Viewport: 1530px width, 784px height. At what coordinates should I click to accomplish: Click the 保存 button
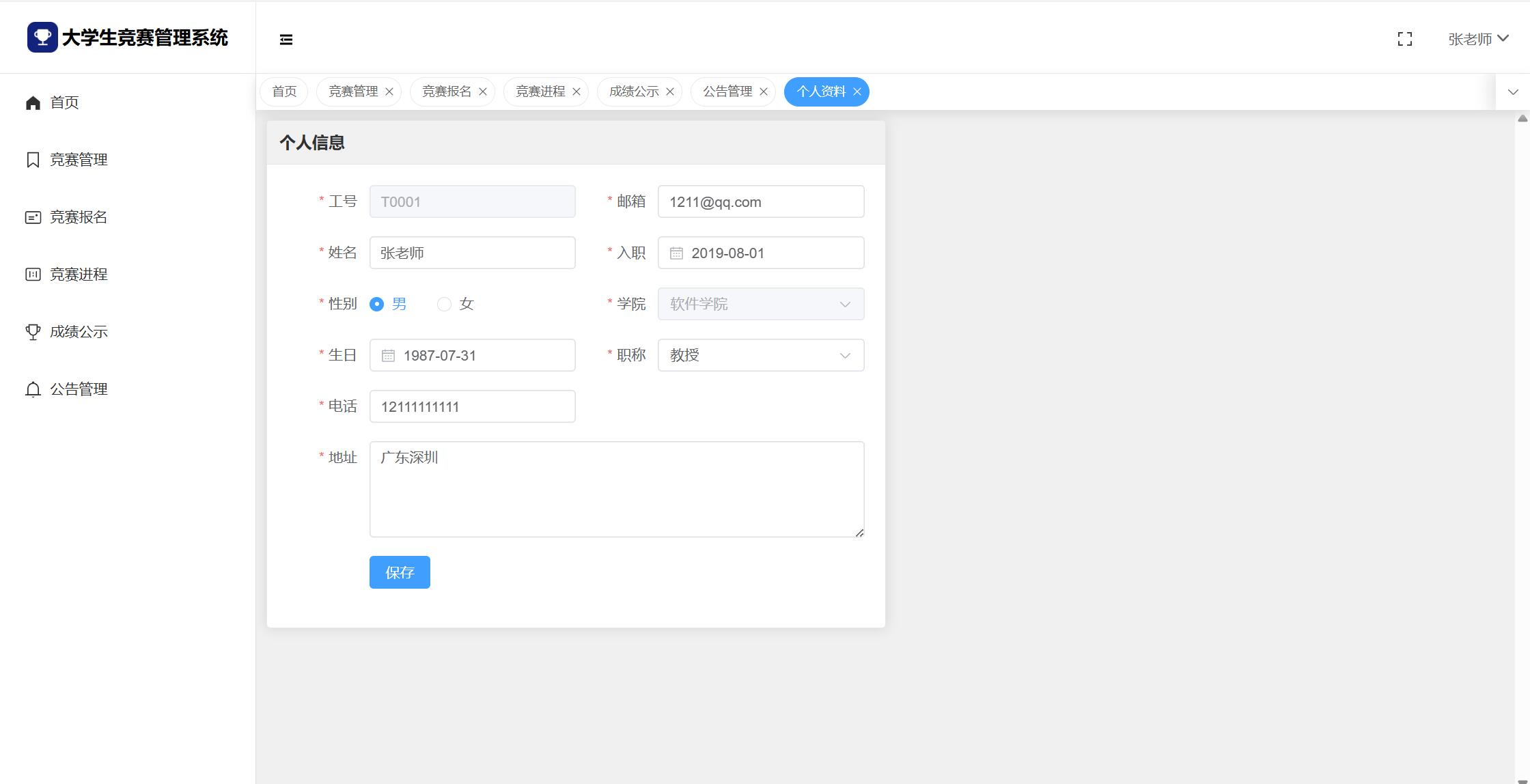[400, 572]
